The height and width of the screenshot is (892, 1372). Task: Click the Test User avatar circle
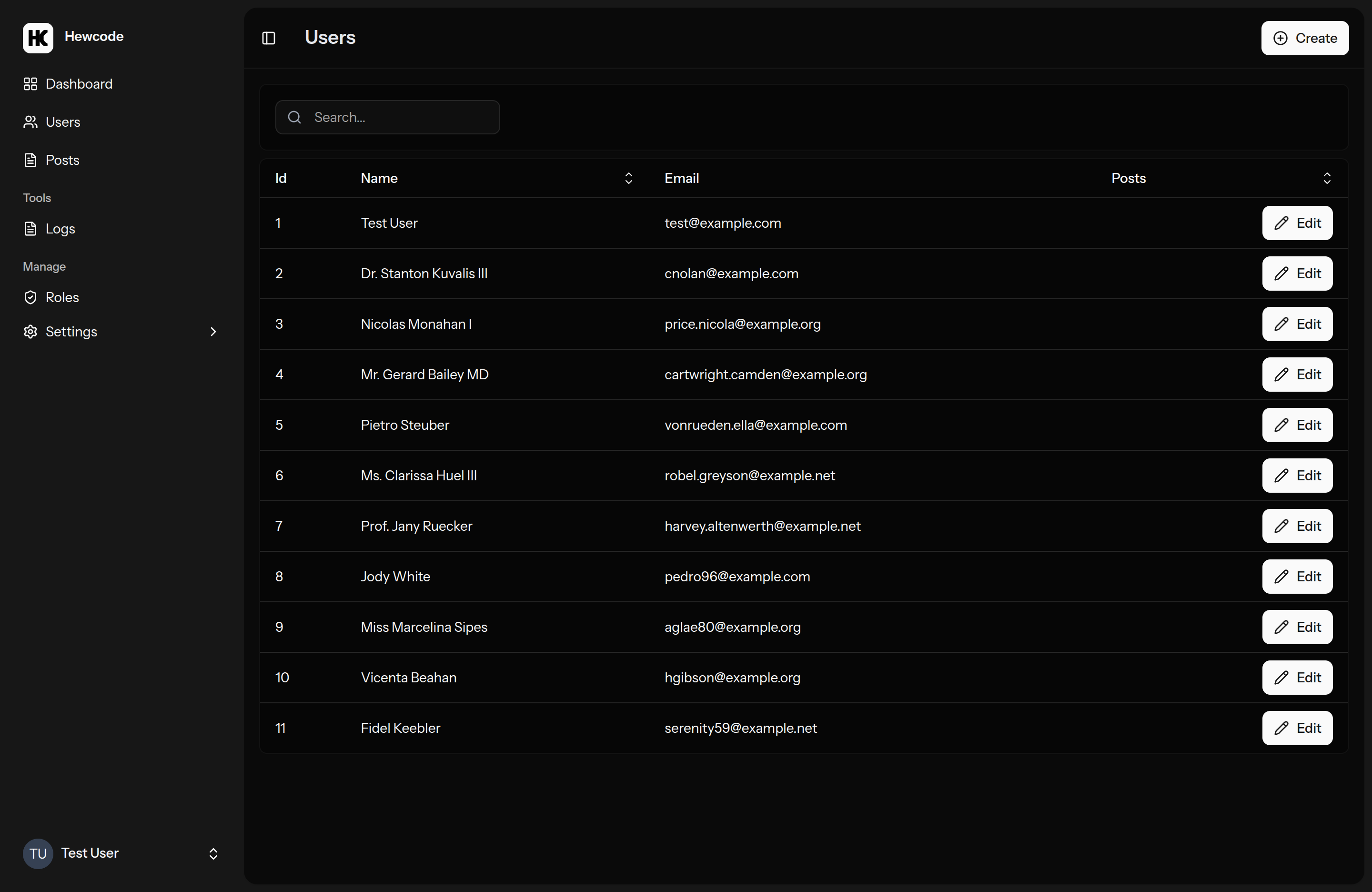pos(38,853)
